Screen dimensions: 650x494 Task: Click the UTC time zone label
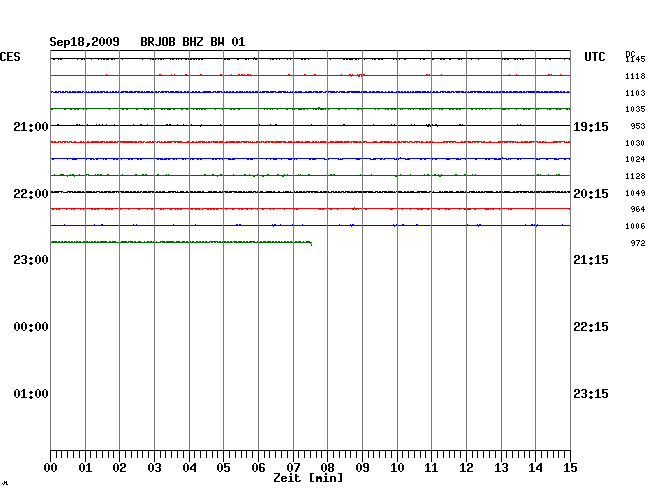[x=594, y=57]
